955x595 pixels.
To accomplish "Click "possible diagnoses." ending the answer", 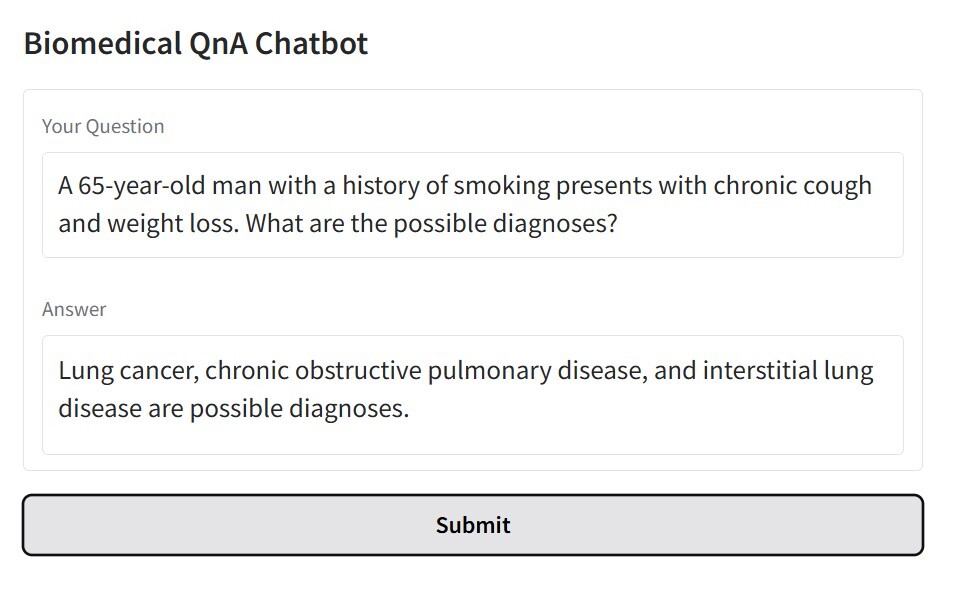I will pyautogui.click(x=299, y=409).
